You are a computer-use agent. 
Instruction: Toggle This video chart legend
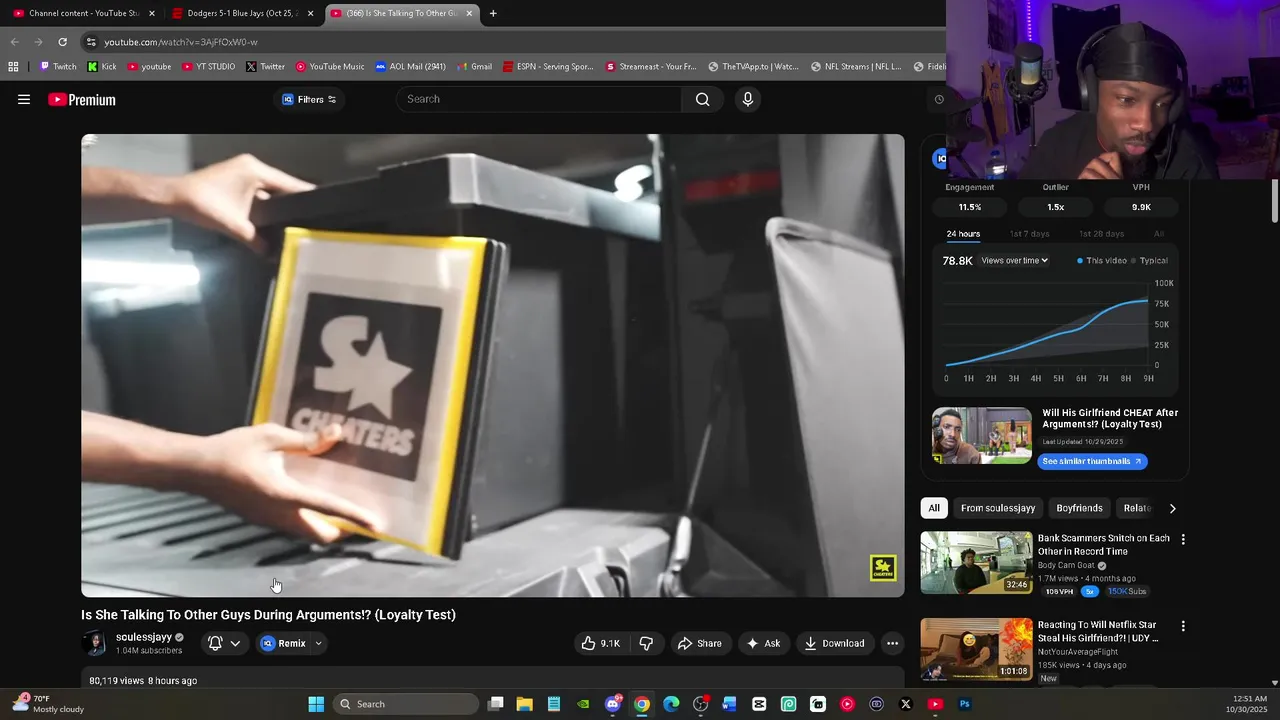point(1101,261)
